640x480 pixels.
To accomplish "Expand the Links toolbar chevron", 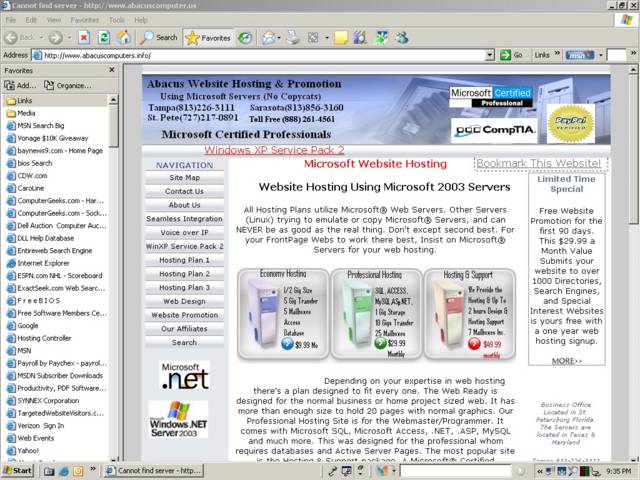I will (557, 54).
